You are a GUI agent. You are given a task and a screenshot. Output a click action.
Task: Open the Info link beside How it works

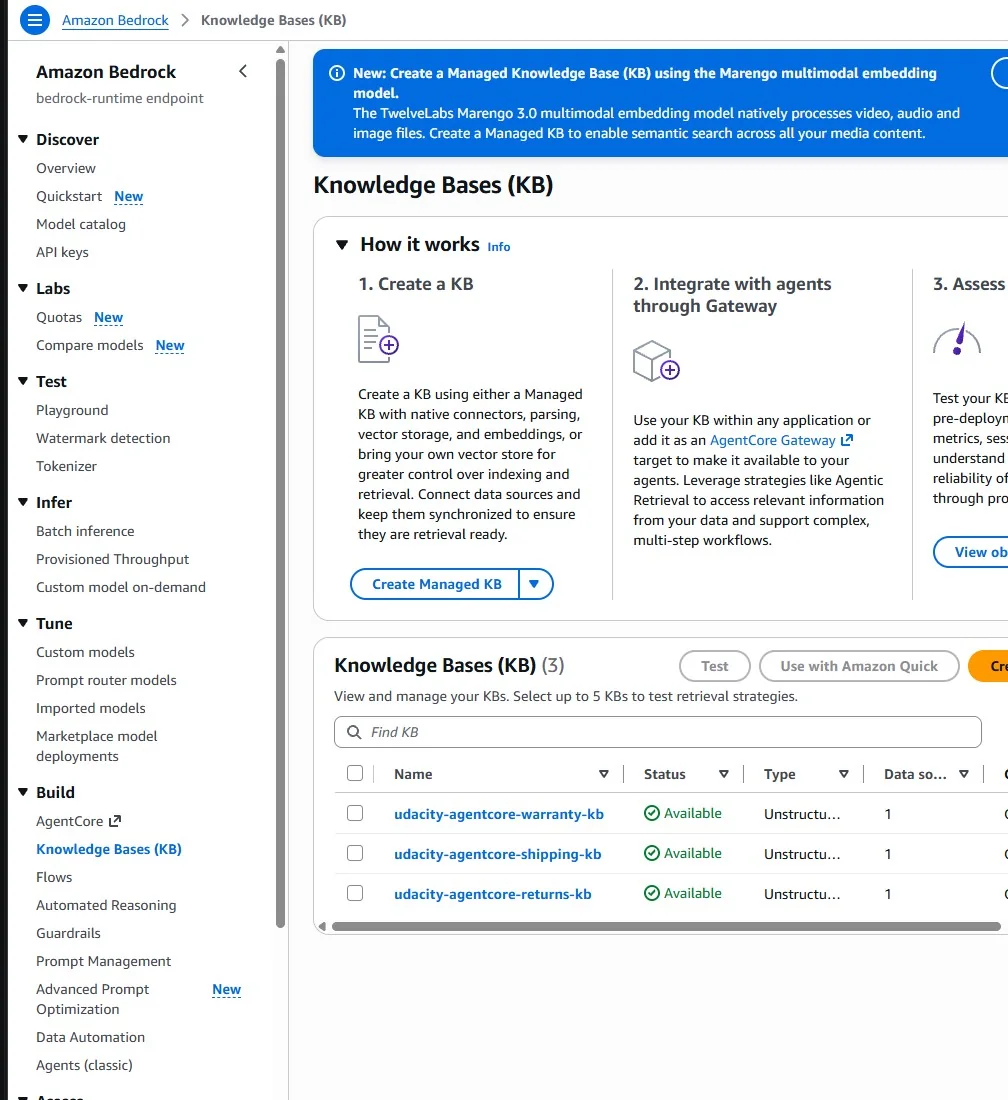[x=499, y=247]
